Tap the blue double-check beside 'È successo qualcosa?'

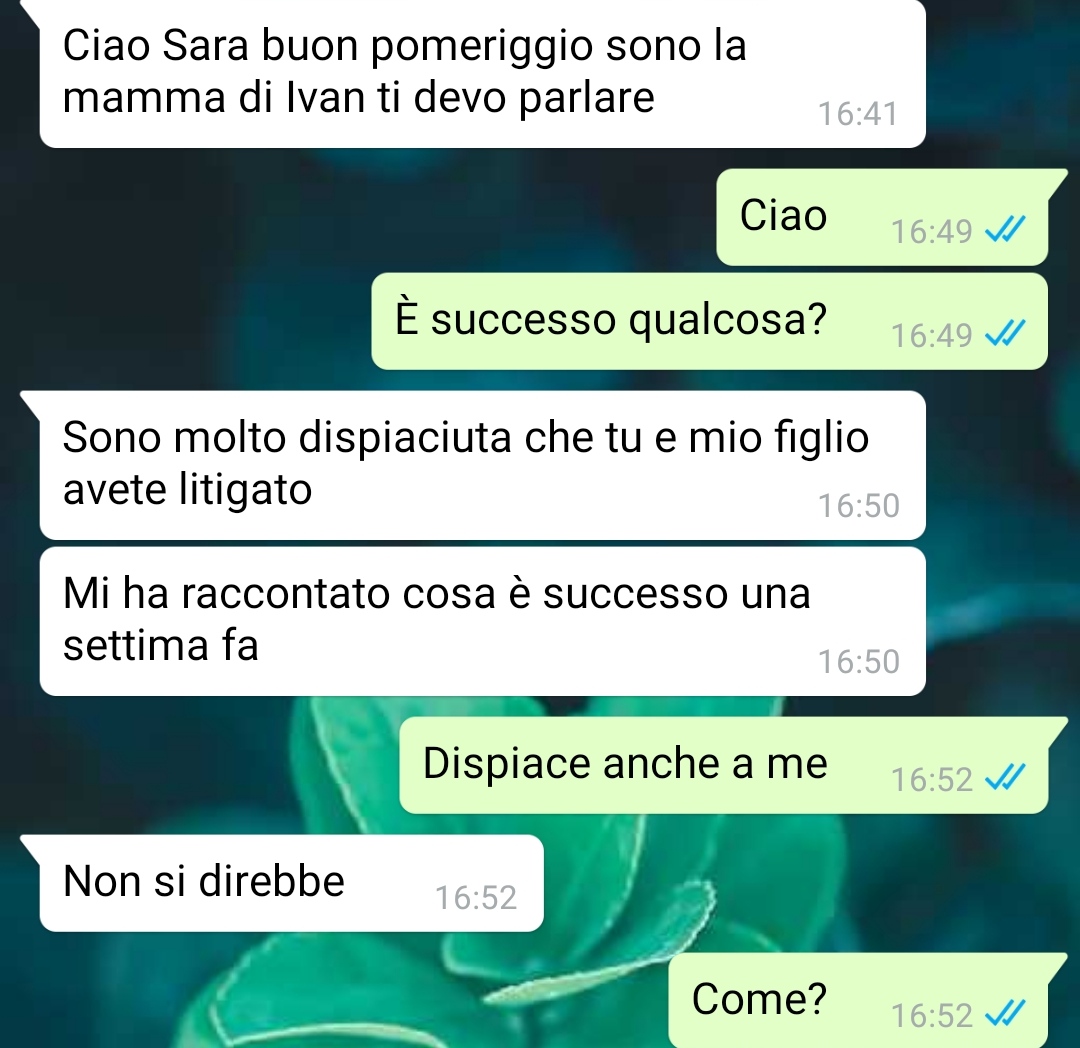tap(1005, 334)
